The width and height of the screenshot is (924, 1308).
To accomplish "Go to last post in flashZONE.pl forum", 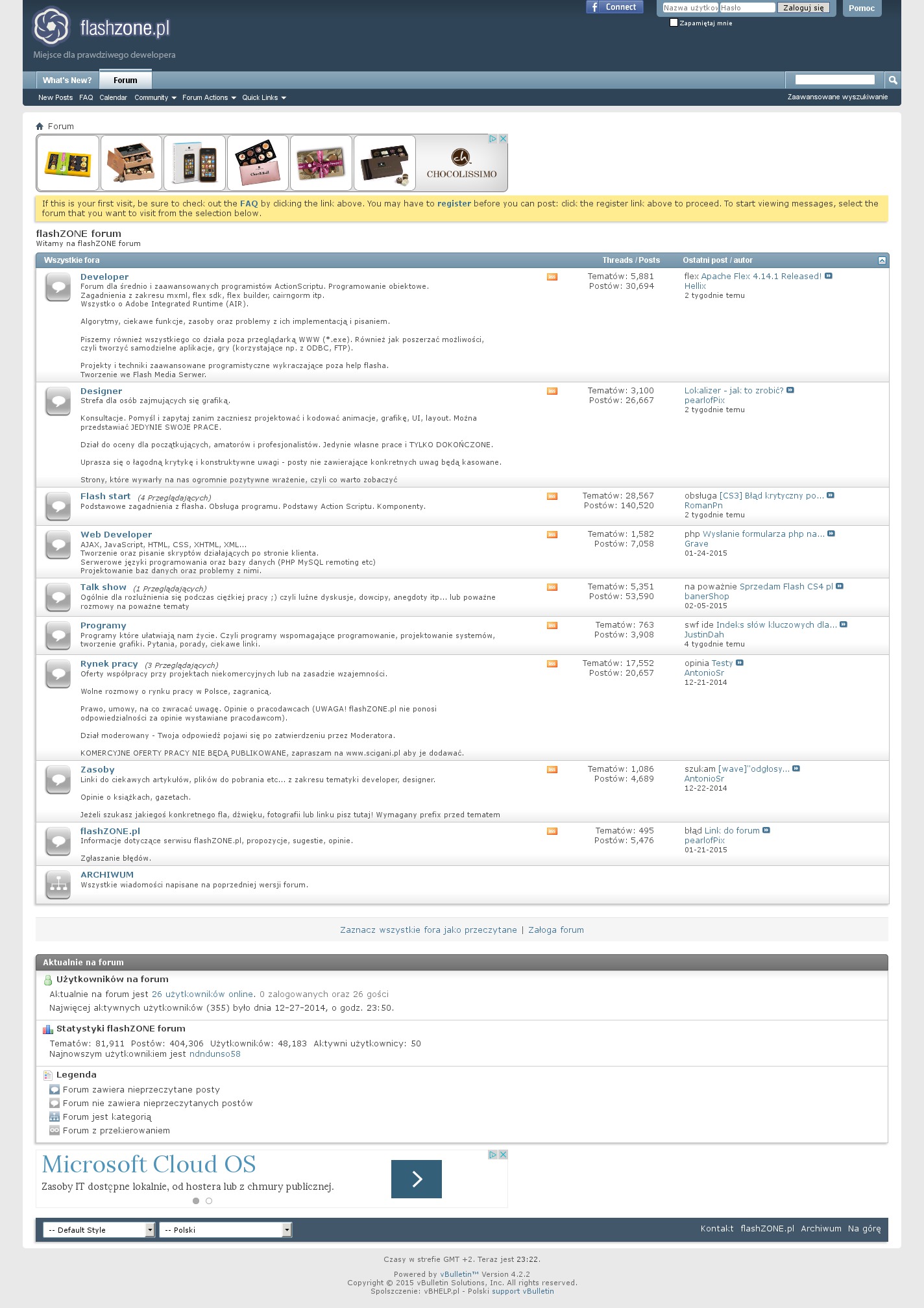I will tap(766, 831).
